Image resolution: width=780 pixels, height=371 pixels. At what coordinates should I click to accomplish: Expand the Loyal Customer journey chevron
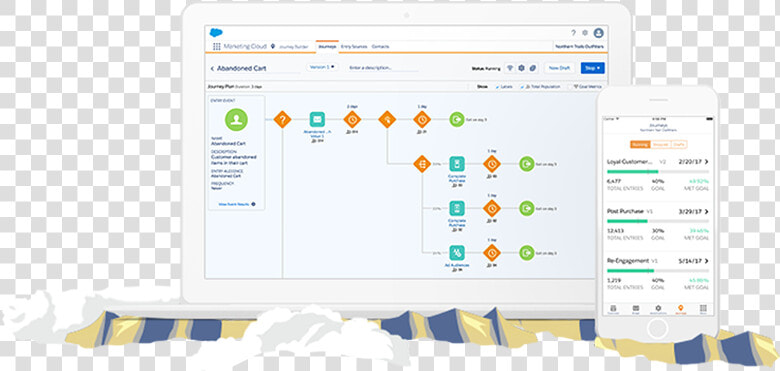pos(706,162)
